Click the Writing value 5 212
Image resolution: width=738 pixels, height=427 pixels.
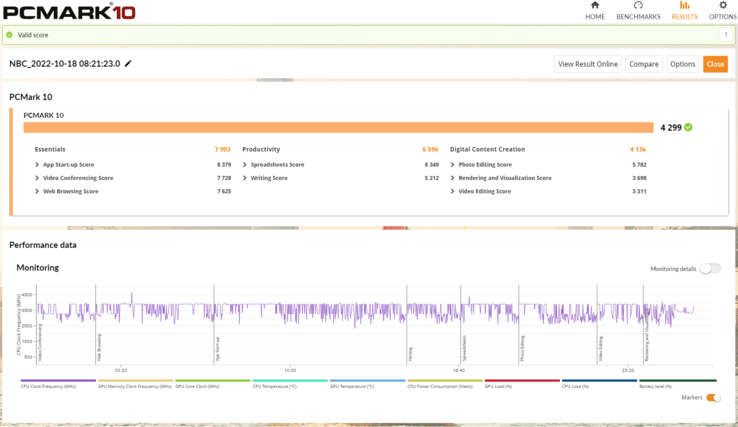432,178
